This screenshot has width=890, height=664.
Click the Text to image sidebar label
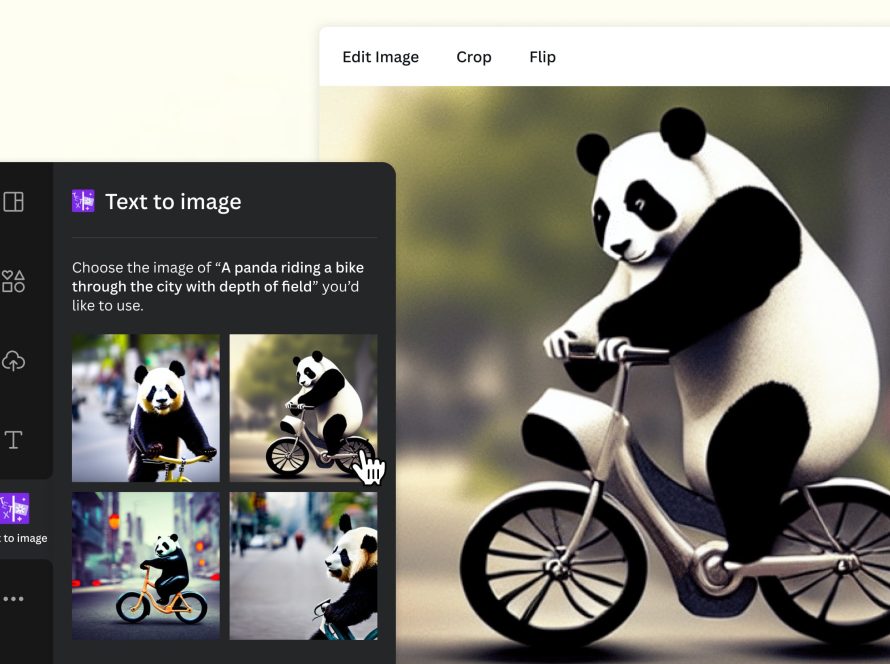coord(24,538)
